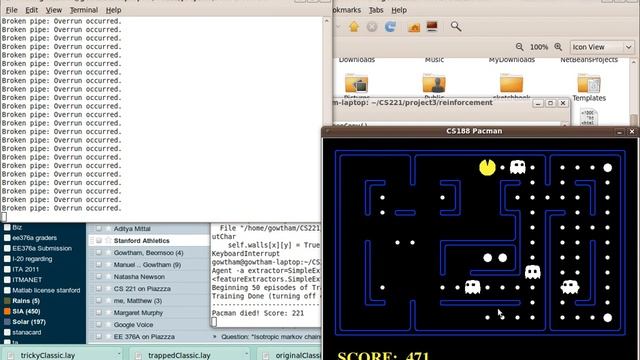Click the trickyClassic.lay file icon
Image resolution: width=640 pixels, height=360 pixels.
(11, 356)
